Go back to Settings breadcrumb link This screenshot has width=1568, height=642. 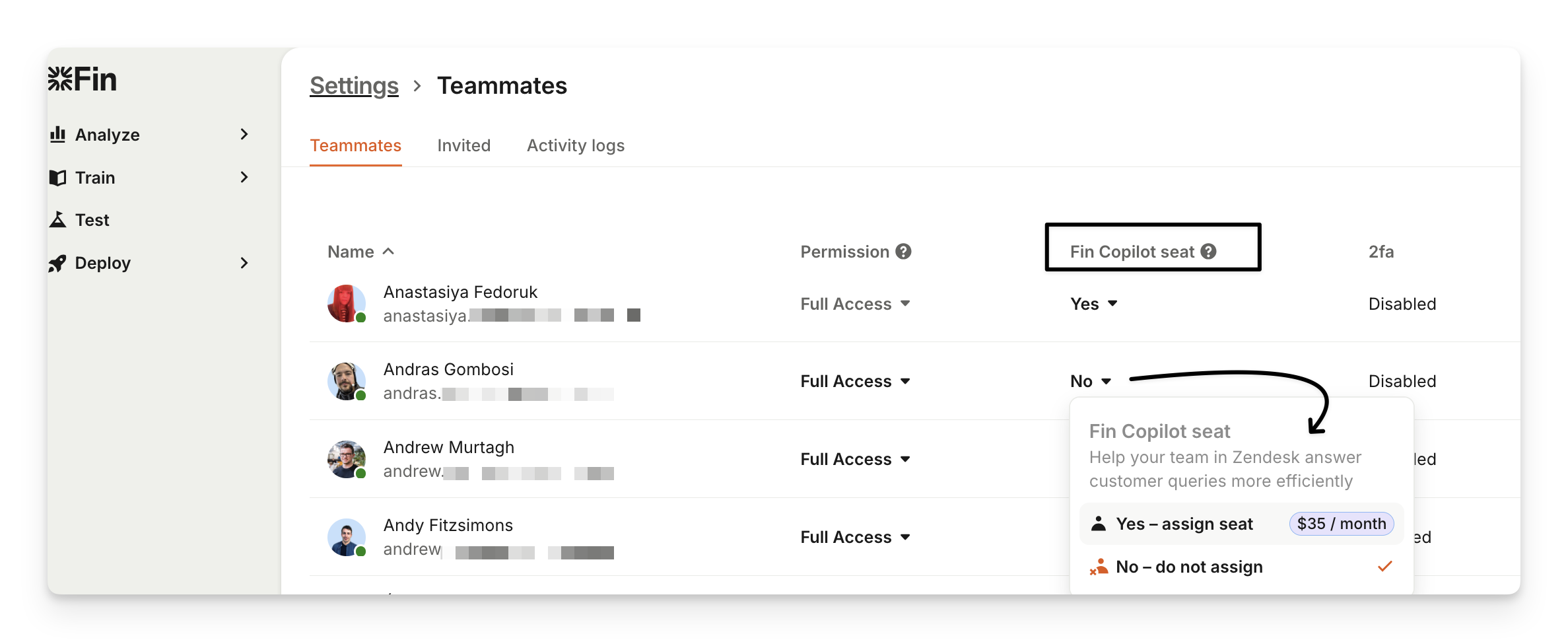354,86
